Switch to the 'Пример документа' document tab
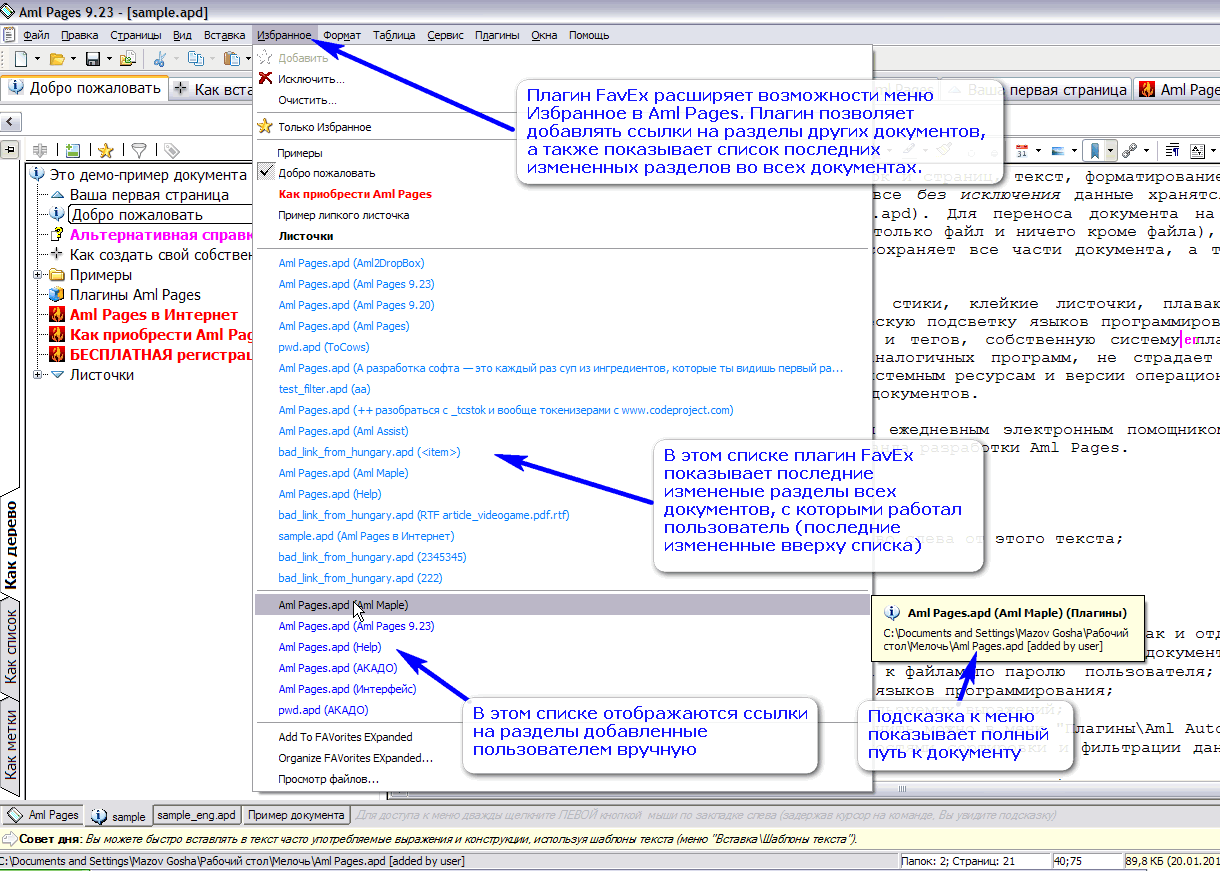 [x=297, y=815]
